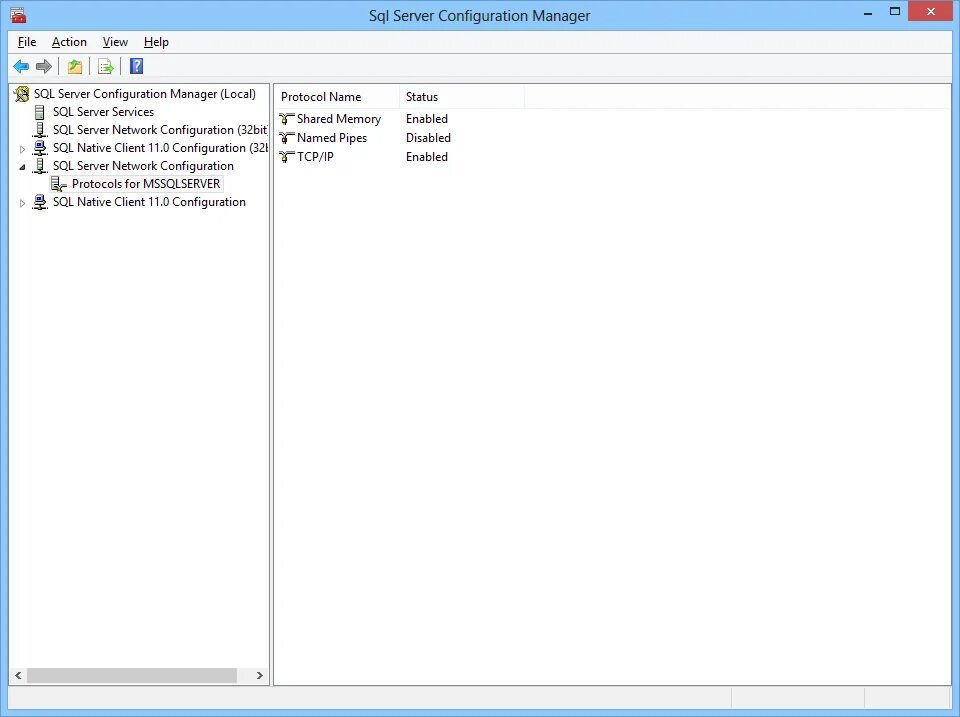Image resolution: width=960 pixels, height=717 pixels.
Task: Click the Export List toolbar icon
Action: (x=106, y=66)
